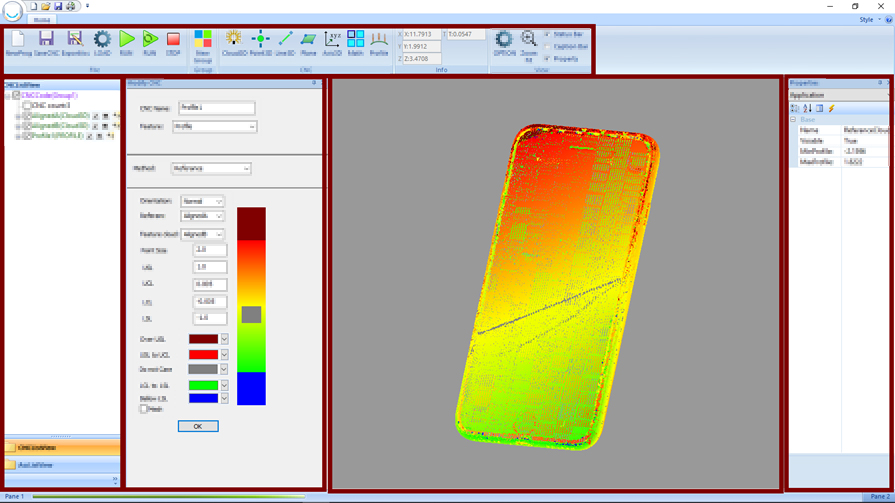Screen dimensions: 895x503
Task: Toggle the Caption Bar checkbox
Action: (x=548, y=46)
